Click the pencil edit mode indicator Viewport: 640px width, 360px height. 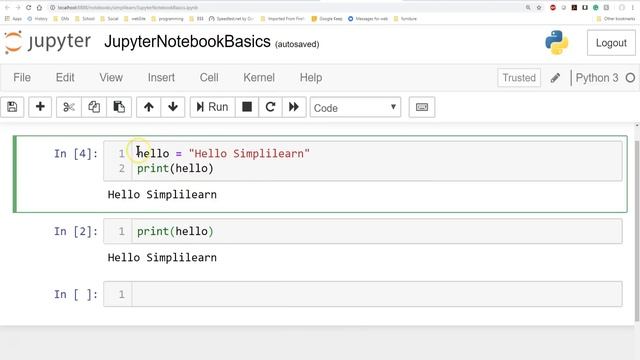555,78
